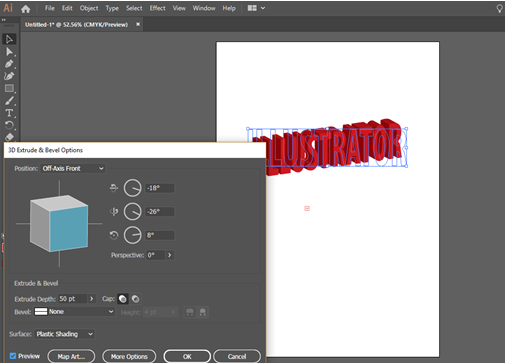Select the Paintbrush tool
505x363 pixels.
[9, 100]
